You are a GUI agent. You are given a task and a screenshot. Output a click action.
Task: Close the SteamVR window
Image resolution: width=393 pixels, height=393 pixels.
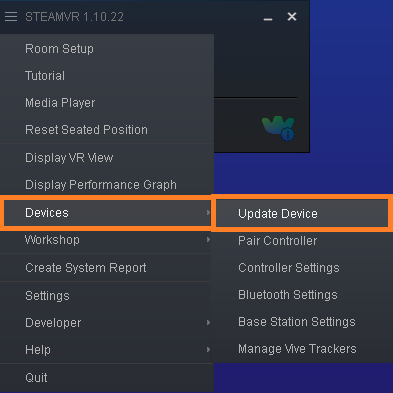292,17
